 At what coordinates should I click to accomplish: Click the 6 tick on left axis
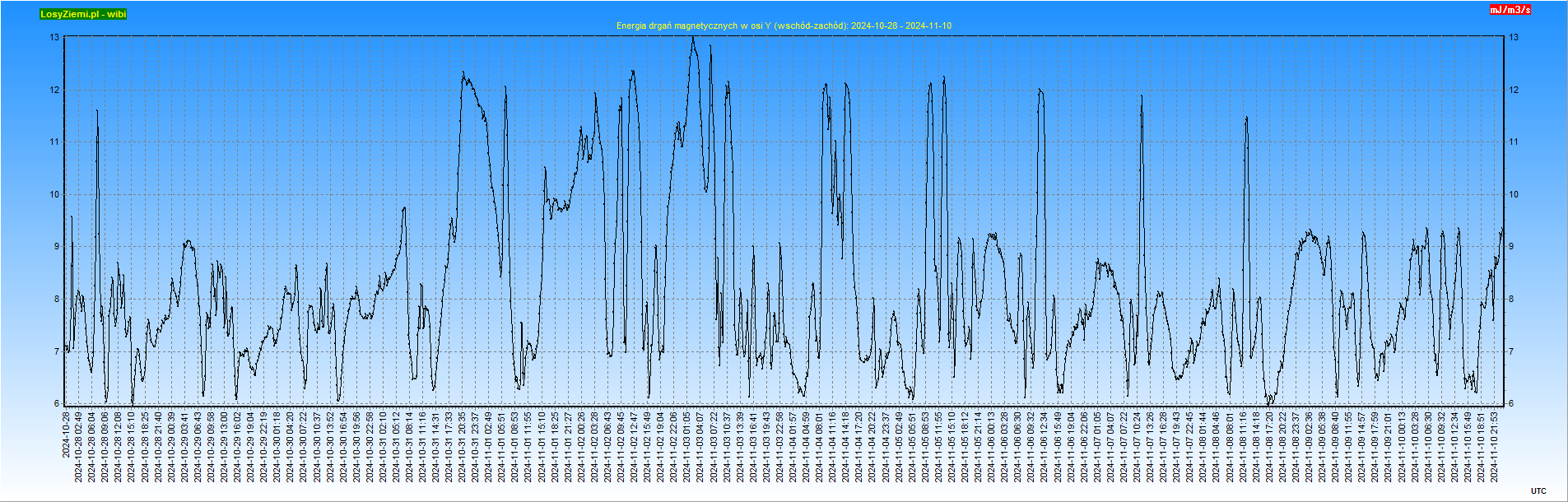pos(57,403)
